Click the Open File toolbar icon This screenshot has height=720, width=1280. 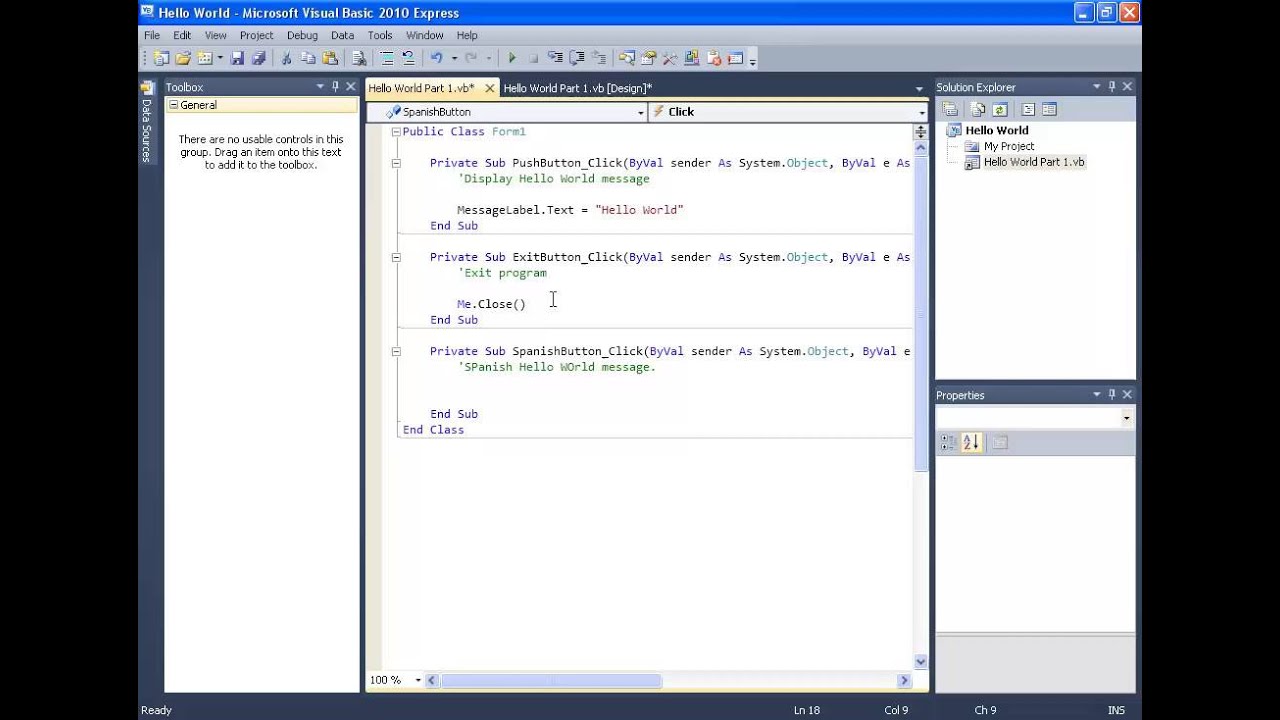(x=183, y=58)
